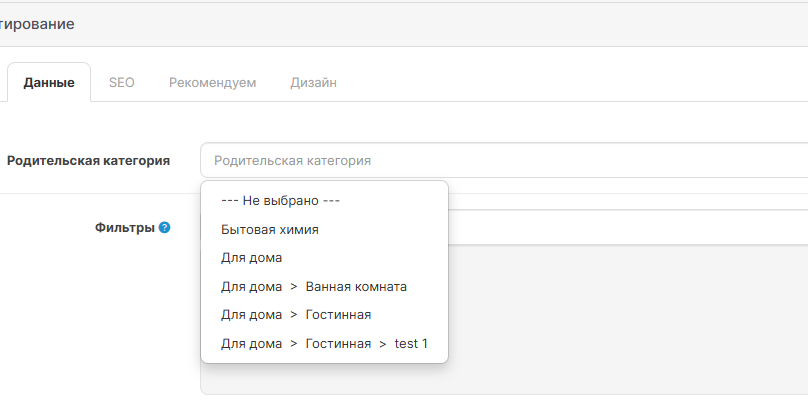Image resolution: width=808 pixels, height=418 pixels.
Task: Click the help icon next to Фильтры
Action: pos(165,228)
